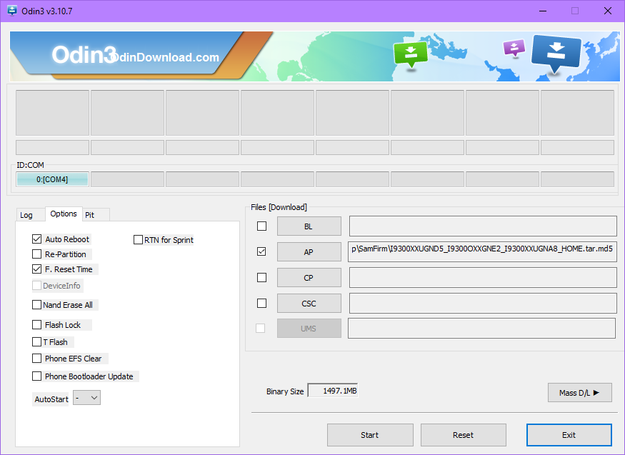Open the Mass D/L menu button
The image size is (625, 455).
pyautogui.click(x=580, y=393)
